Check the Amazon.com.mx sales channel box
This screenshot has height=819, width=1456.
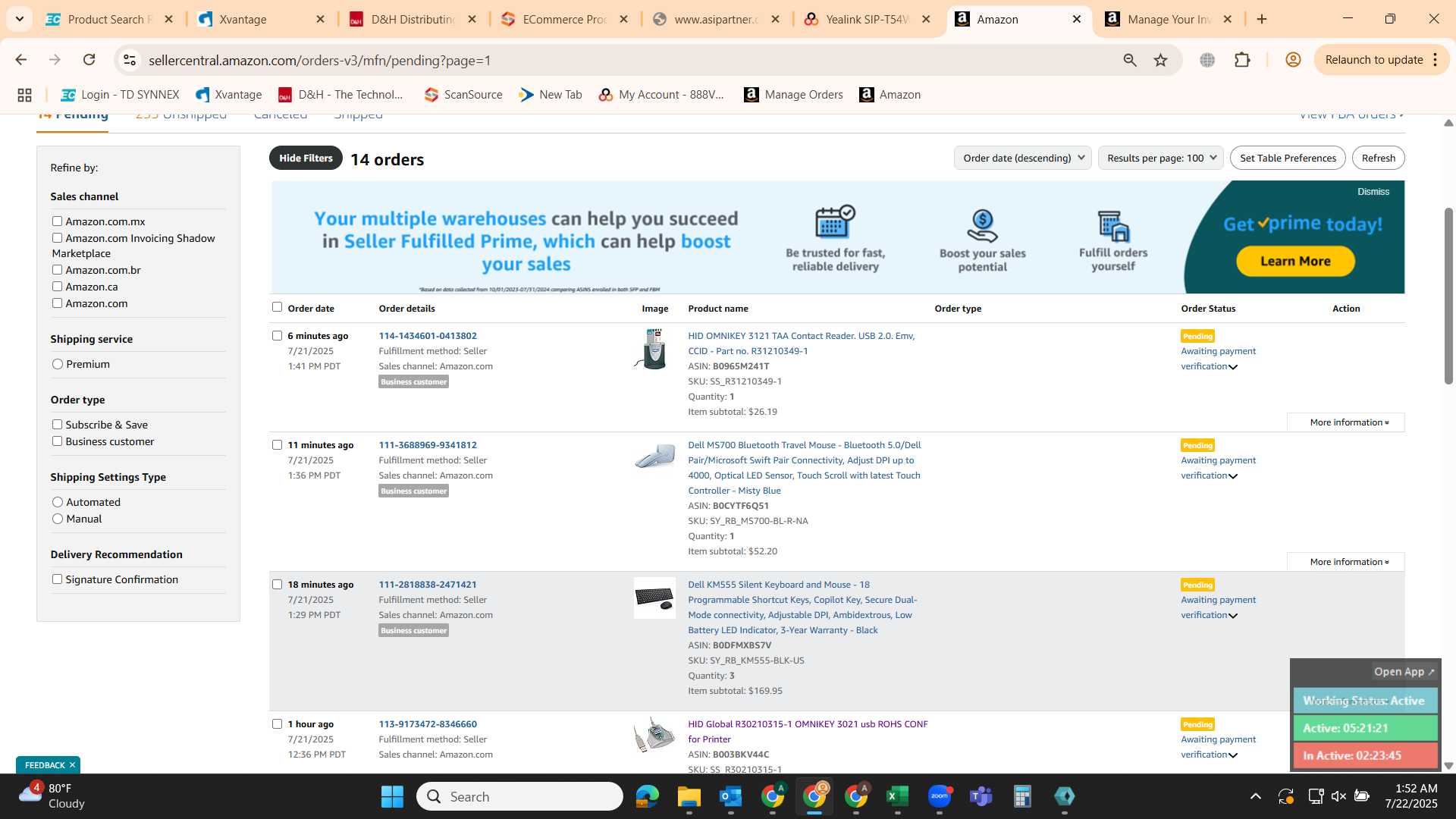click(57, 221)
